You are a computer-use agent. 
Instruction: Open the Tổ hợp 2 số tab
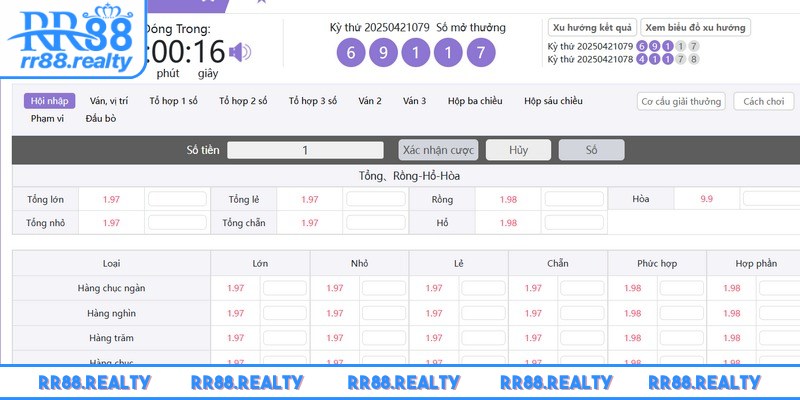(243, 101)
